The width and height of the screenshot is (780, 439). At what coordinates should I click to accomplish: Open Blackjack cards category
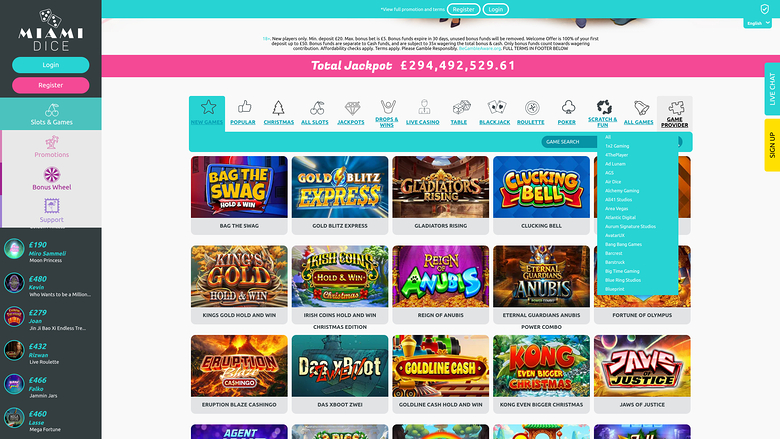point(494,113)
